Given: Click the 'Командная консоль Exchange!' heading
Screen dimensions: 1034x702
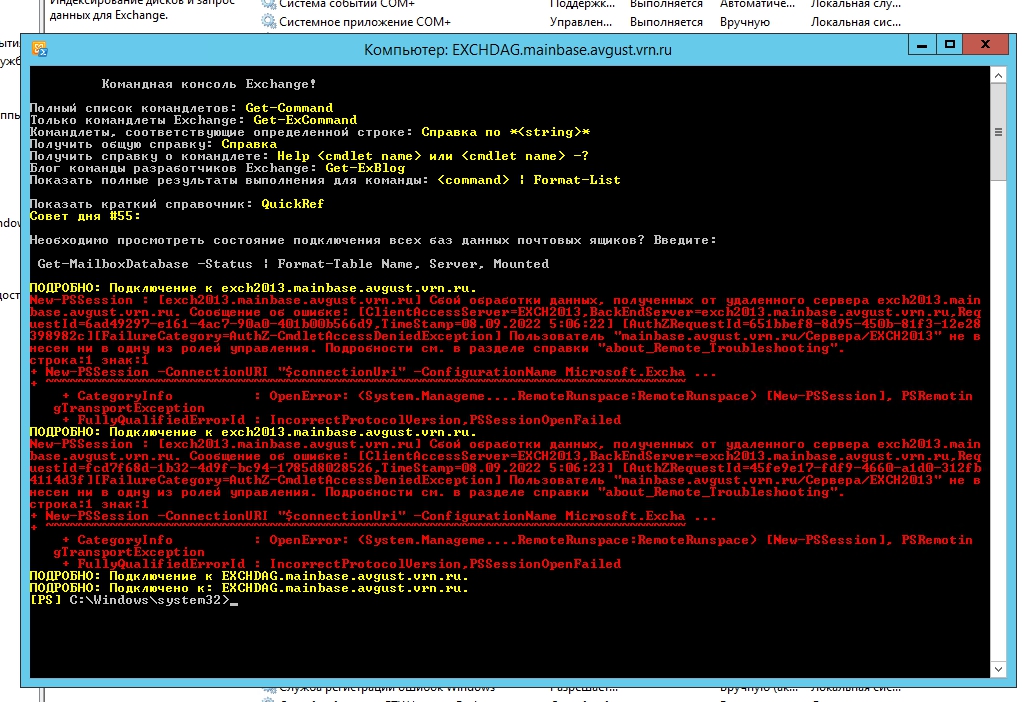Looking at the screenshot, I should click(x=208, y=84).
